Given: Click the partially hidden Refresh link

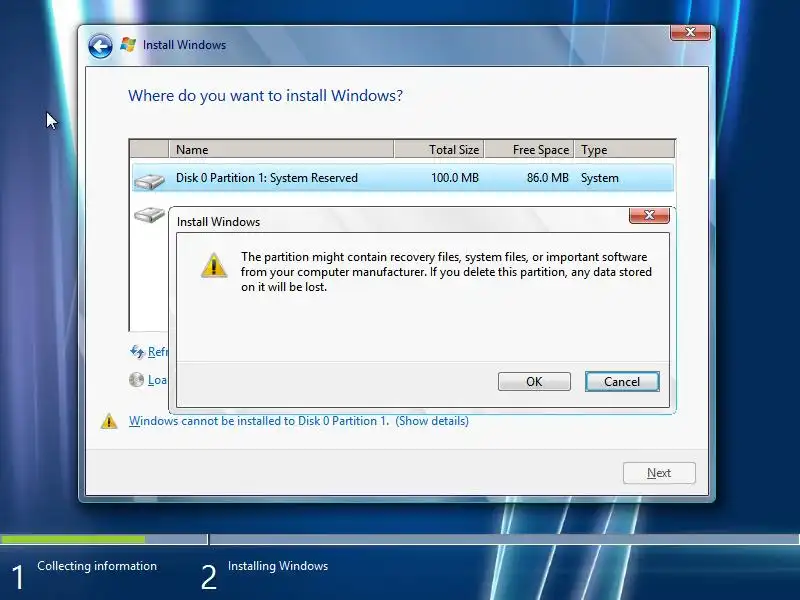Looking at the screenshot, I should click(x=158, y=352).
